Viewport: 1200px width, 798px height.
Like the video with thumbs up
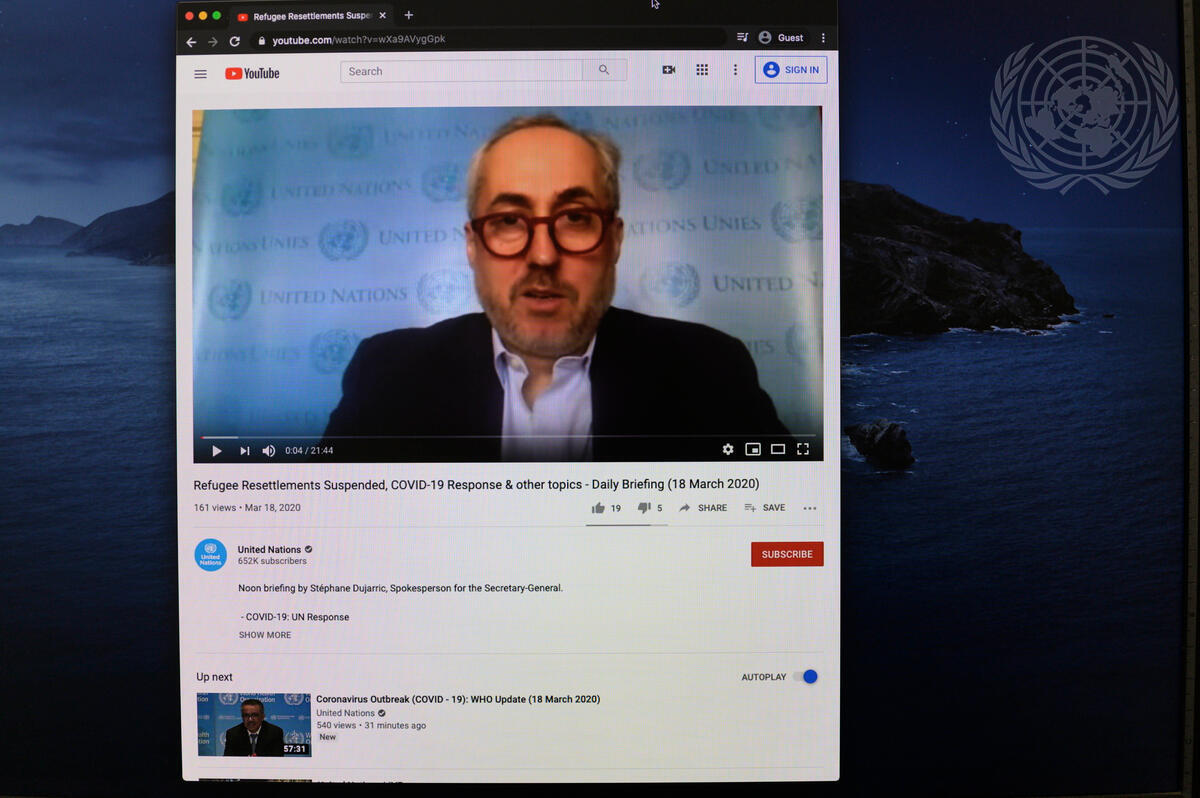tap(599, 508)
